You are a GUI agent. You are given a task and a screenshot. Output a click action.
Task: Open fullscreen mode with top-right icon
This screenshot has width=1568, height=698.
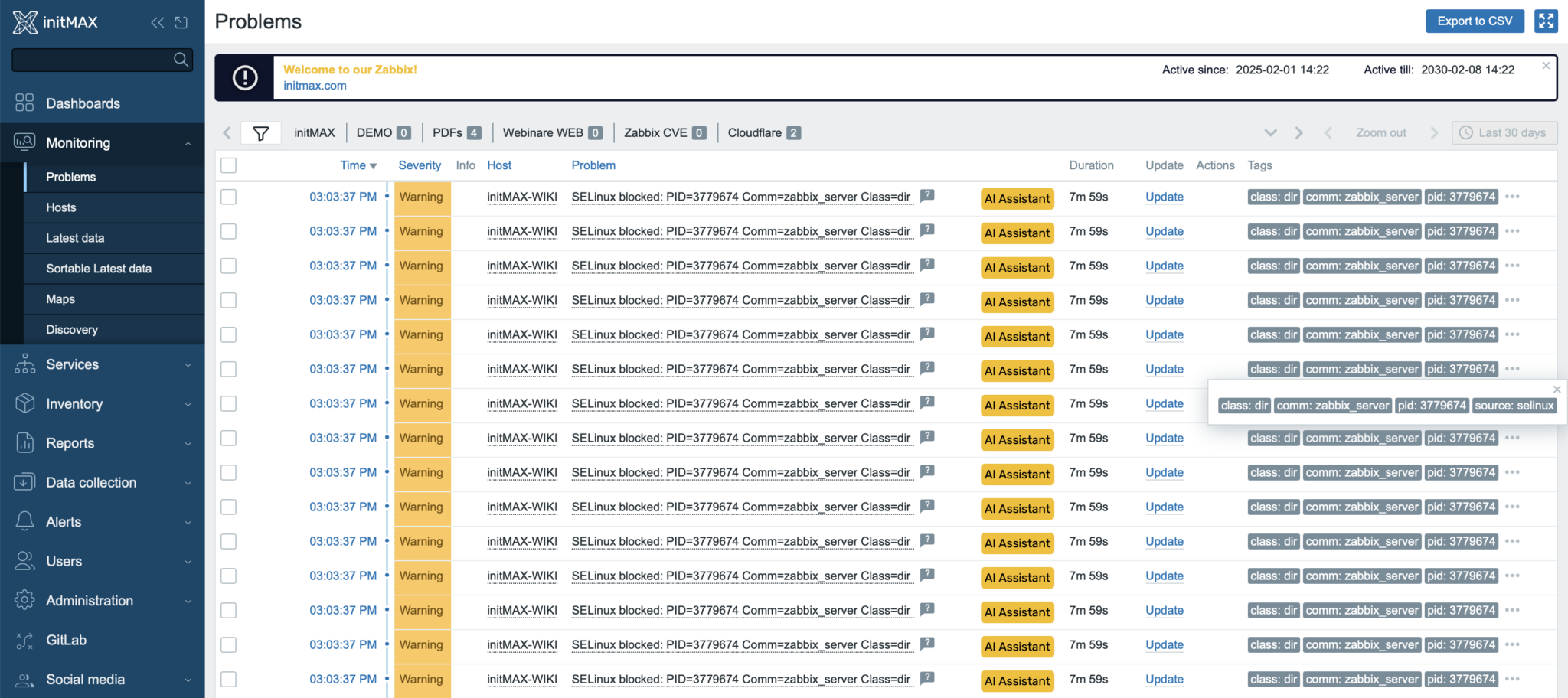click(x=1546, y=21)
